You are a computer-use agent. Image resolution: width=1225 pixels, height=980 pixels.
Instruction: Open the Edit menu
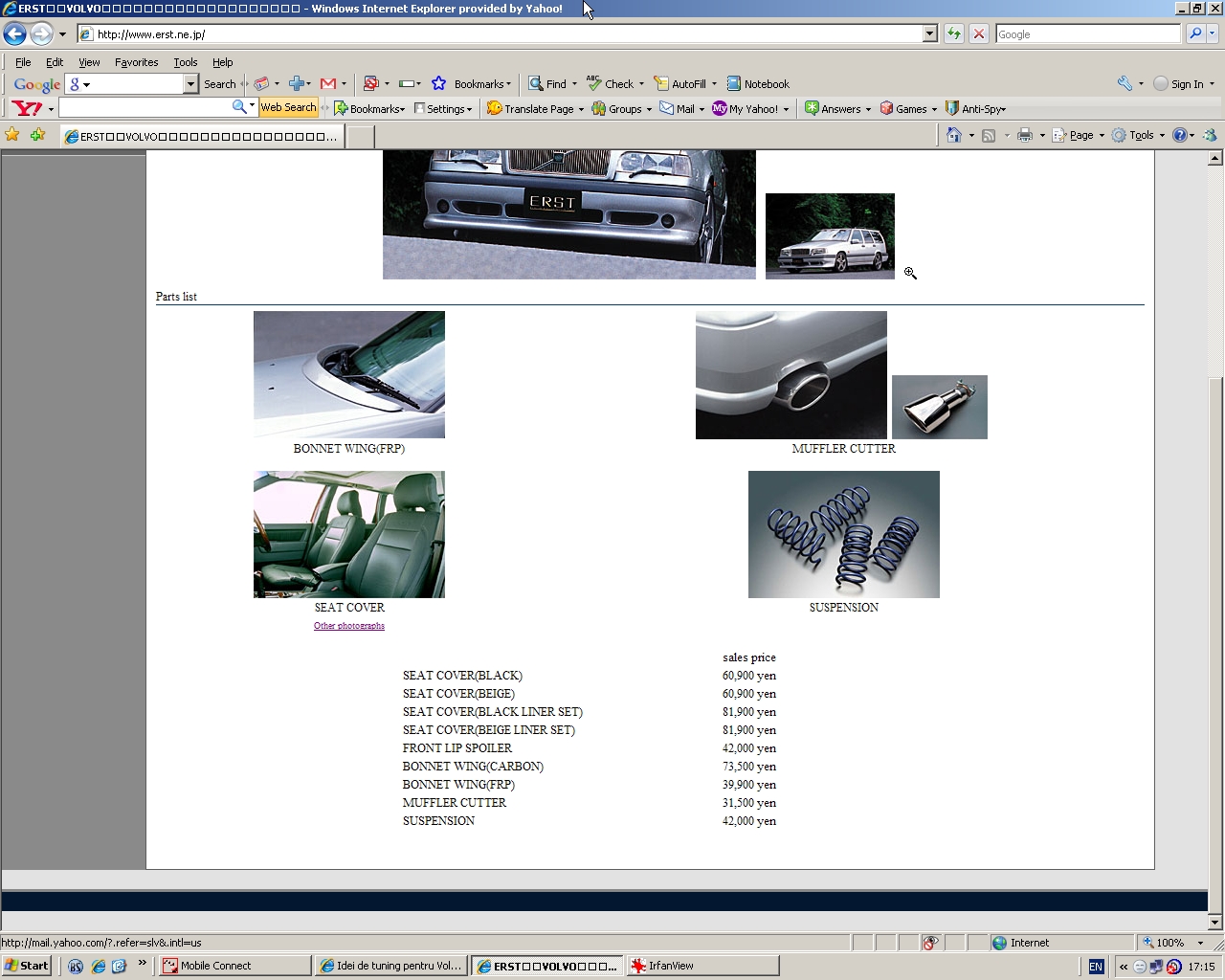pos(55,62)
